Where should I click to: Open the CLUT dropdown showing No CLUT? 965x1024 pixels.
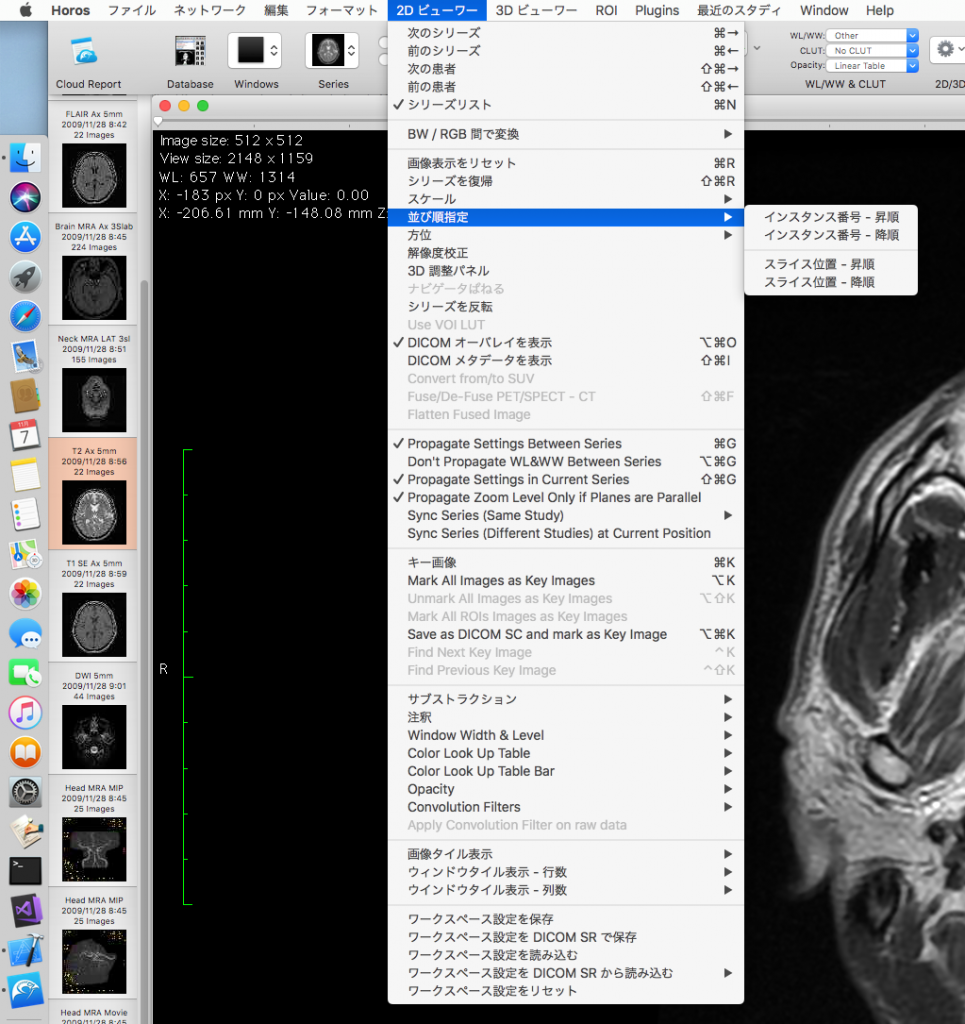click(x=872, y=50)
